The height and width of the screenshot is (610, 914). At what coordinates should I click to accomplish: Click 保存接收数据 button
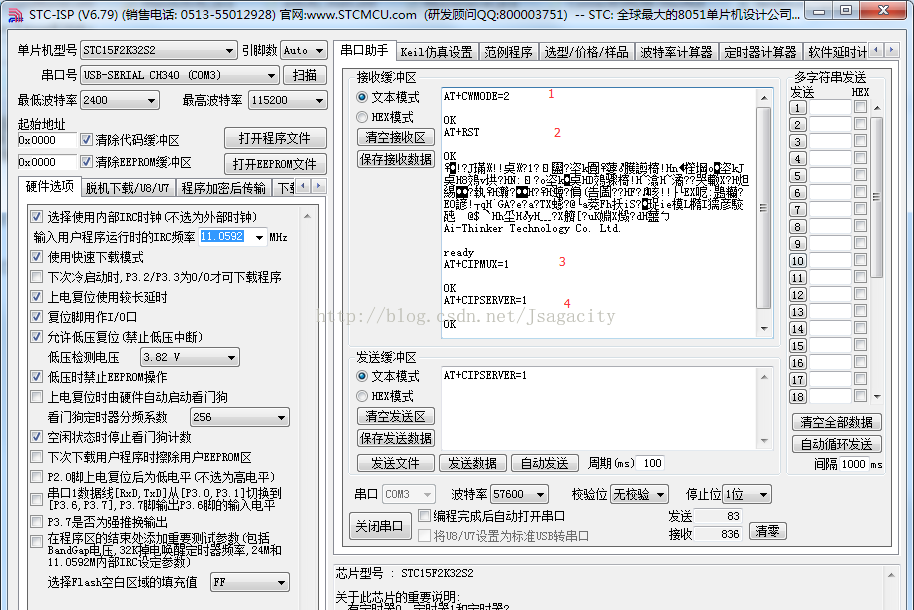tap(396, 159)
